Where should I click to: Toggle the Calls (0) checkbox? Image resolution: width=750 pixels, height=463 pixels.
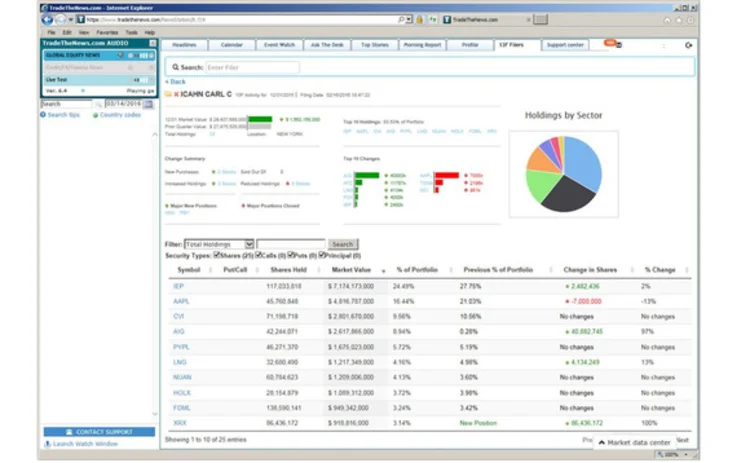click(x=259, y=255)
